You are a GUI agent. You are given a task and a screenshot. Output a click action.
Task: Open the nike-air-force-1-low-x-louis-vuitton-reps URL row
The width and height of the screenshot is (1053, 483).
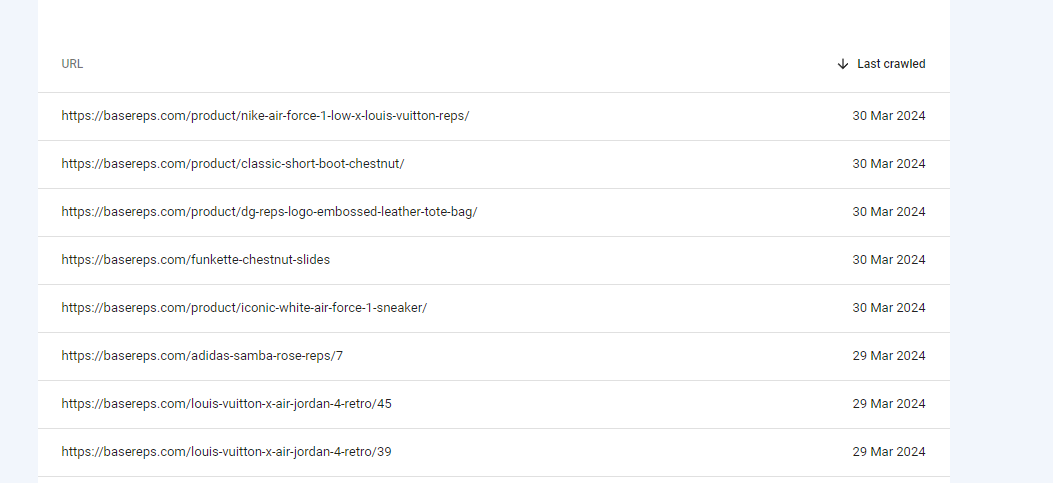(494, 116)
